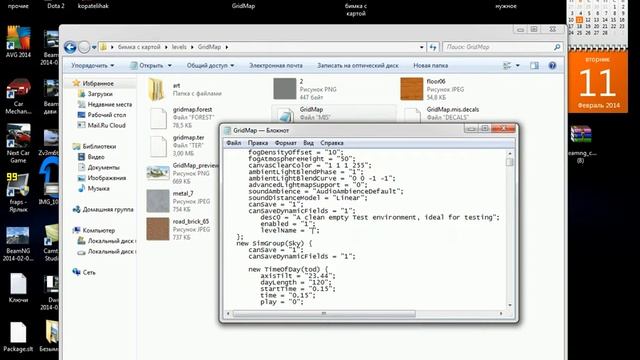Select the floor06 JPEG thumbnail
Image resolution: width=640 pixels, height=360 pixels.
411,89
